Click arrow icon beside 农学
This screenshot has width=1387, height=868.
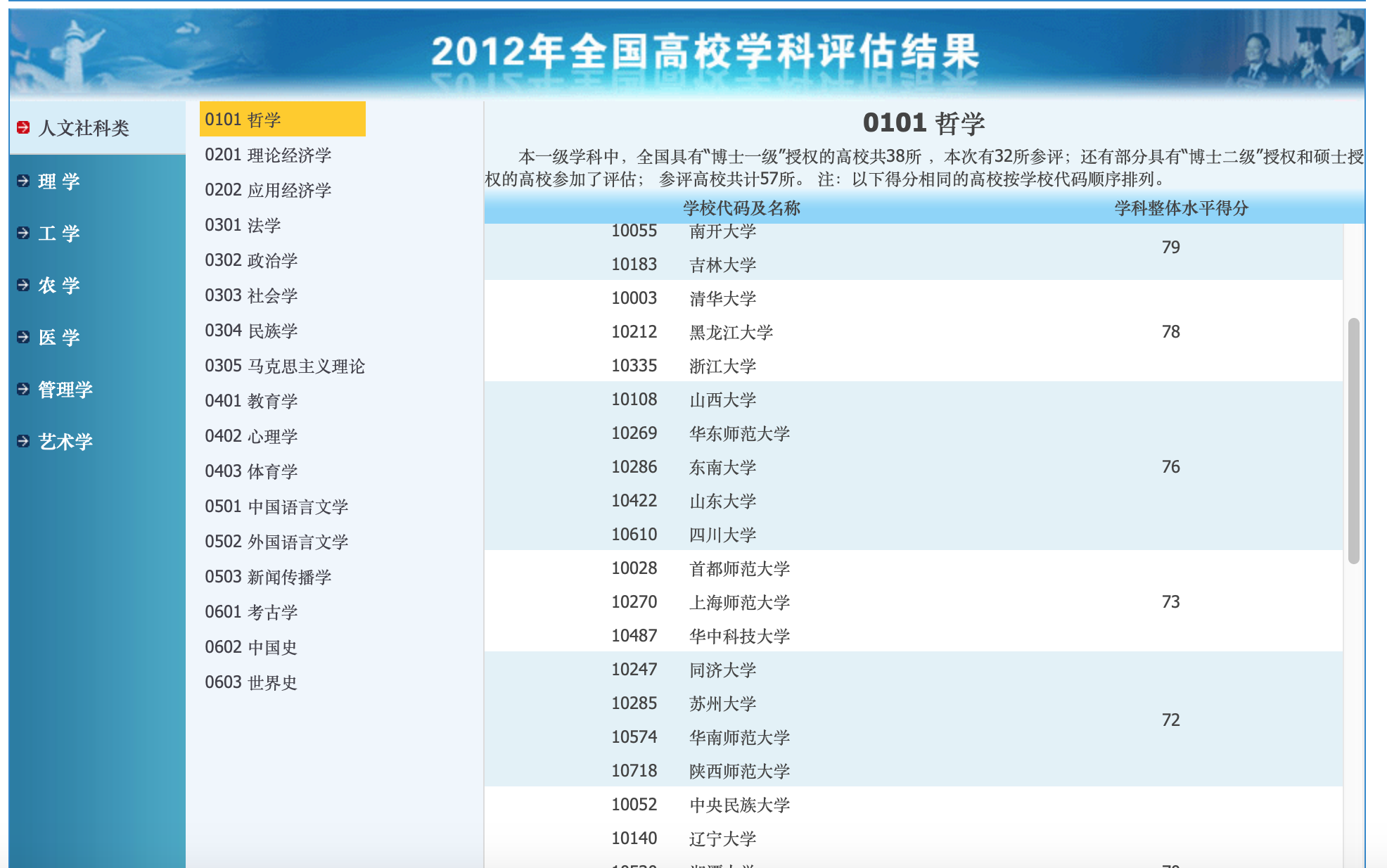(x=23, y=285)
